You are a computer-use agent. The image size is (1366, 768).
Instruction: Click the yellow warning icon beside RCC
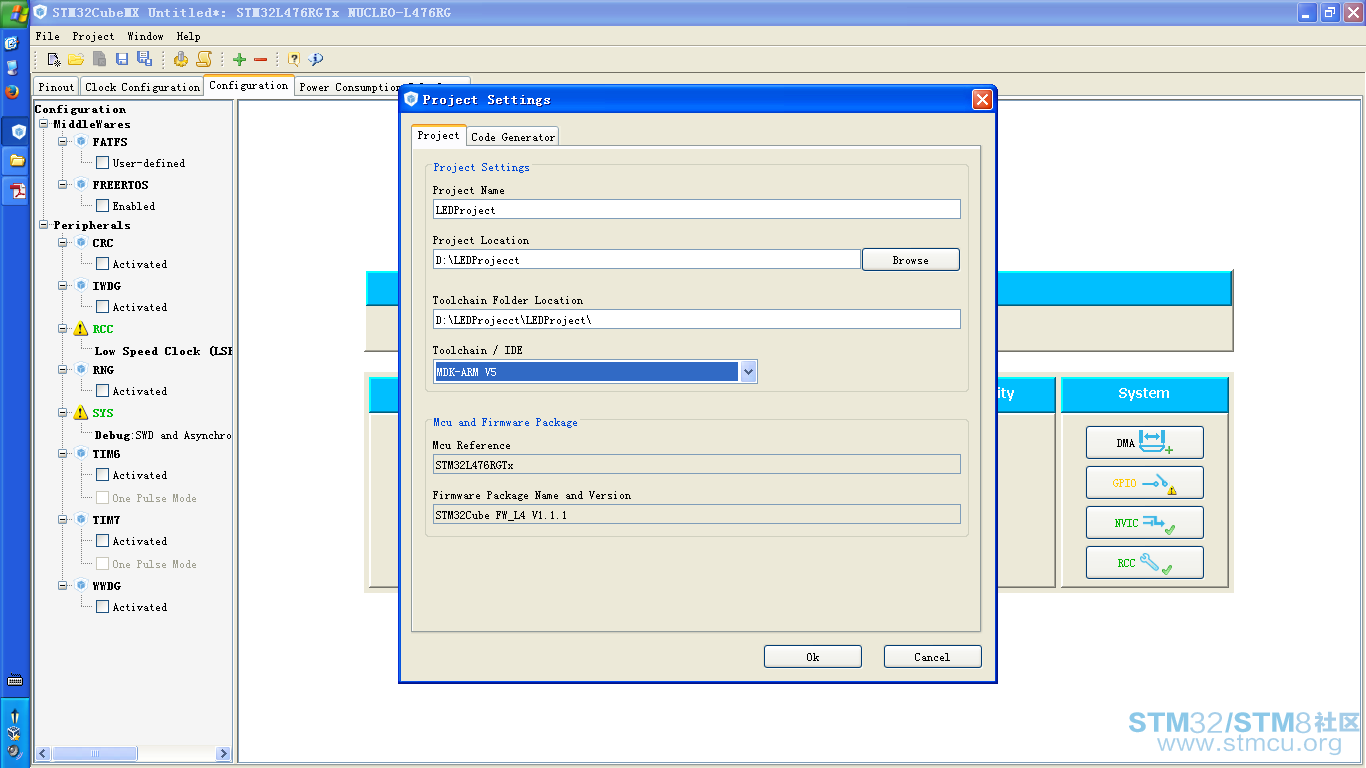point(81,329)
